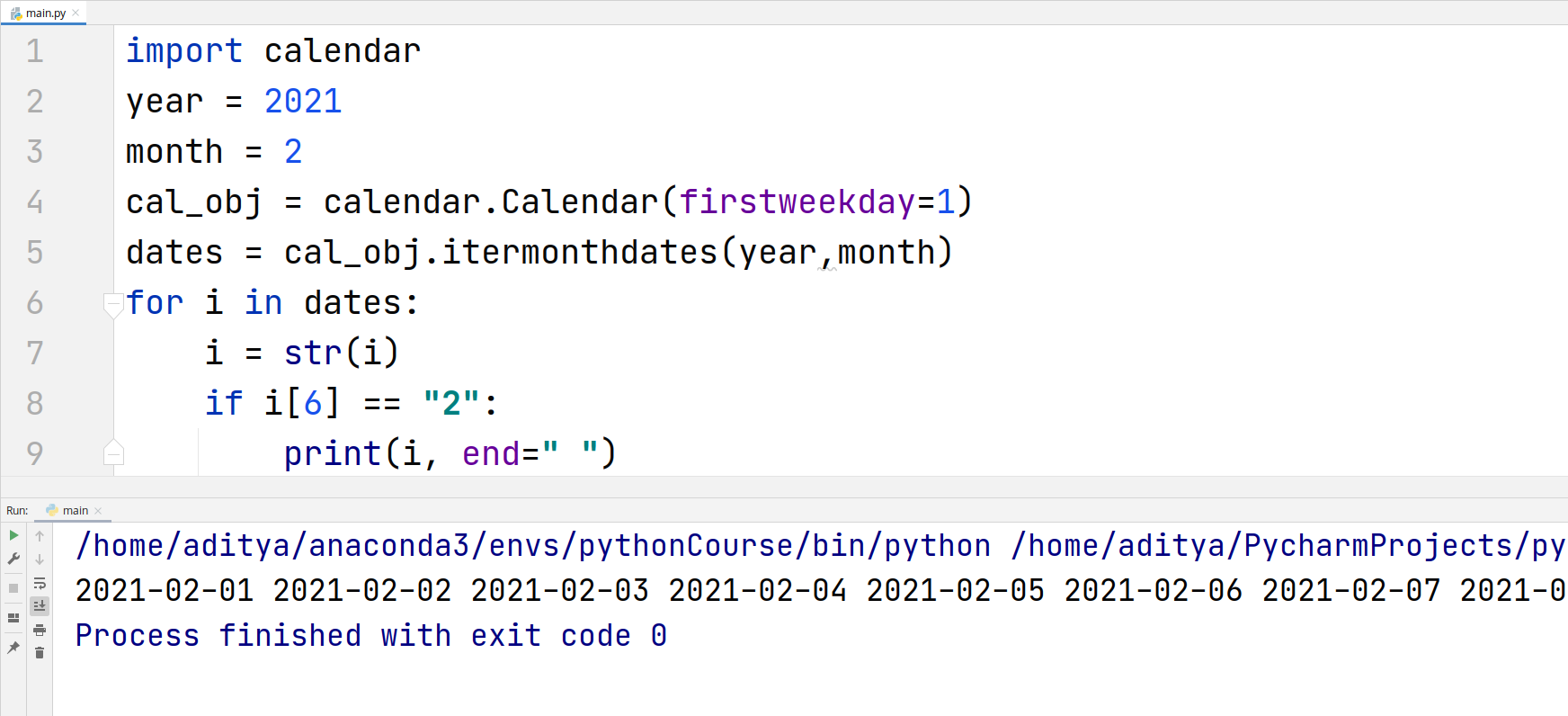Click the Down the Stack Trace arrow
The width and height of the screenshot is (1568, 716).
coord(40,559)
